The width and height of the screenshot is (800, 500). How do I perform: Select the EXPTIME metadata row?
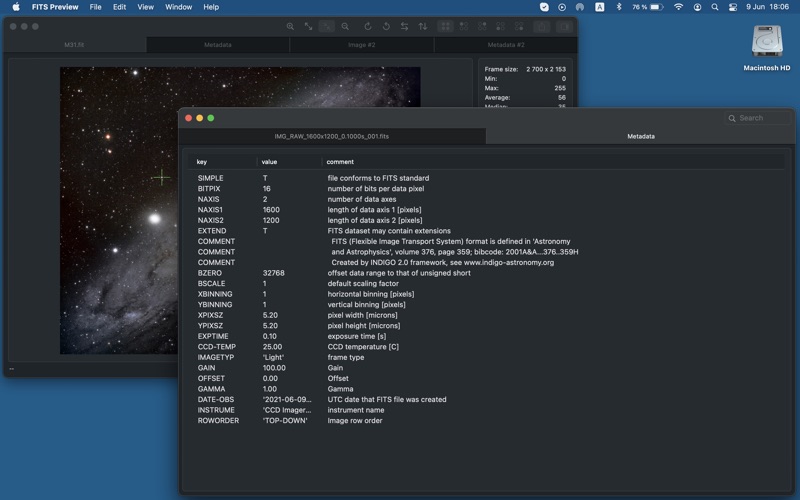(213, 336)
